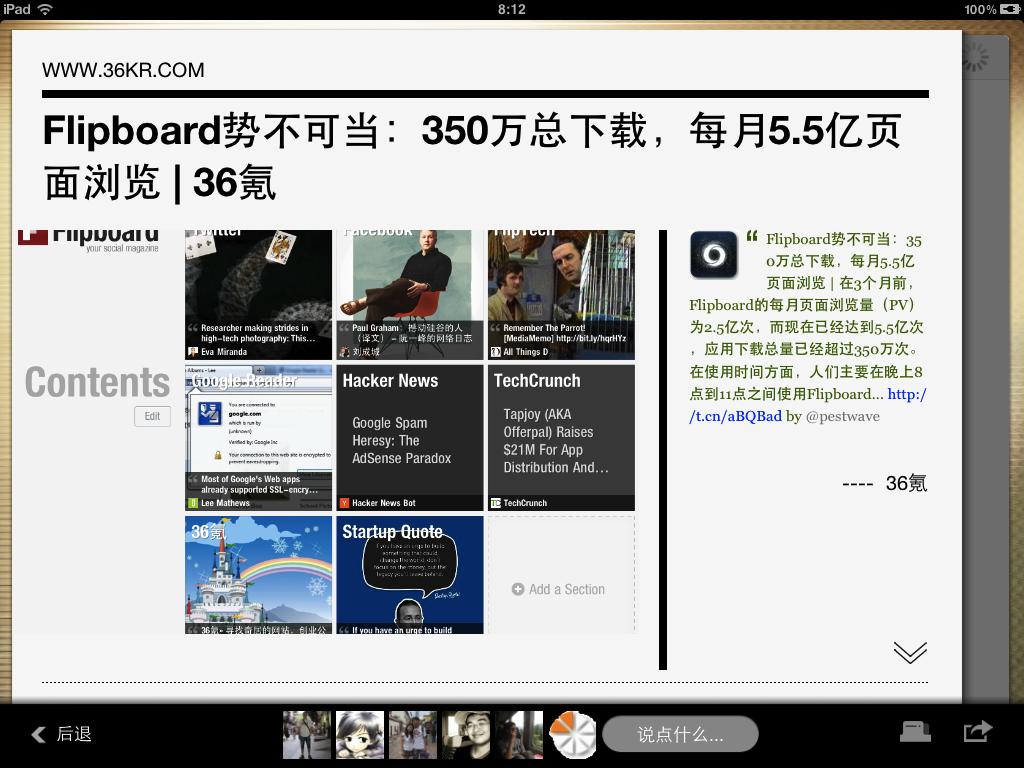Open the avatar of man standing on street

tap(307, 735)
